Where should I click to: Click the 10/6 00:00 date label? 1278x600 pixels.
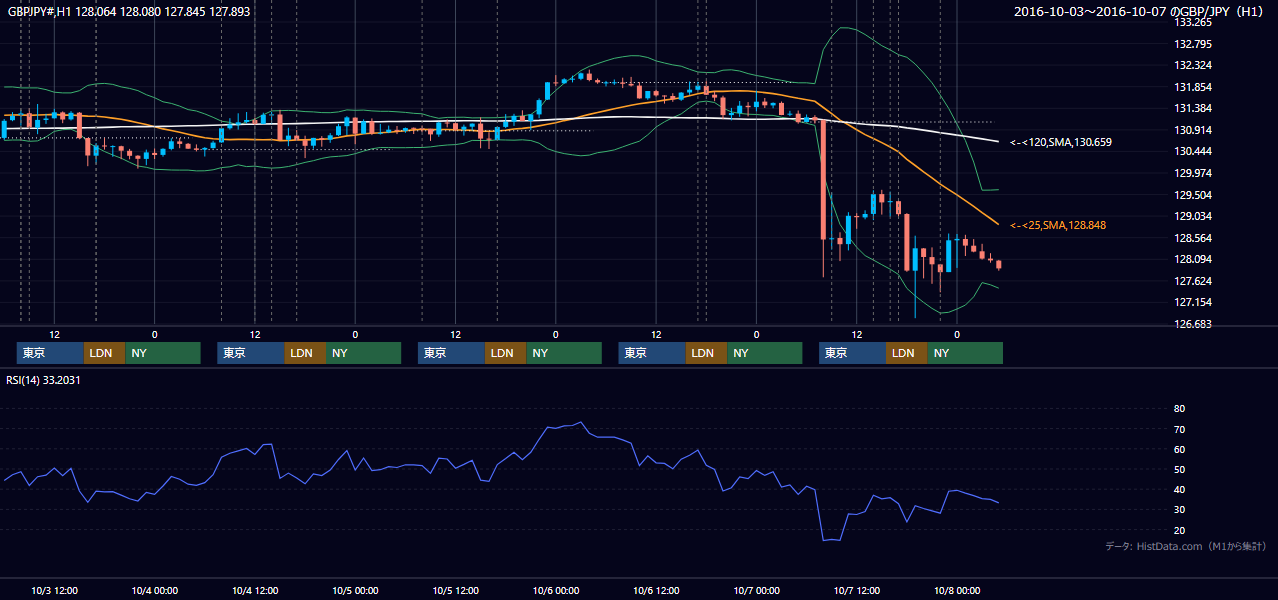tap(555, 591)
